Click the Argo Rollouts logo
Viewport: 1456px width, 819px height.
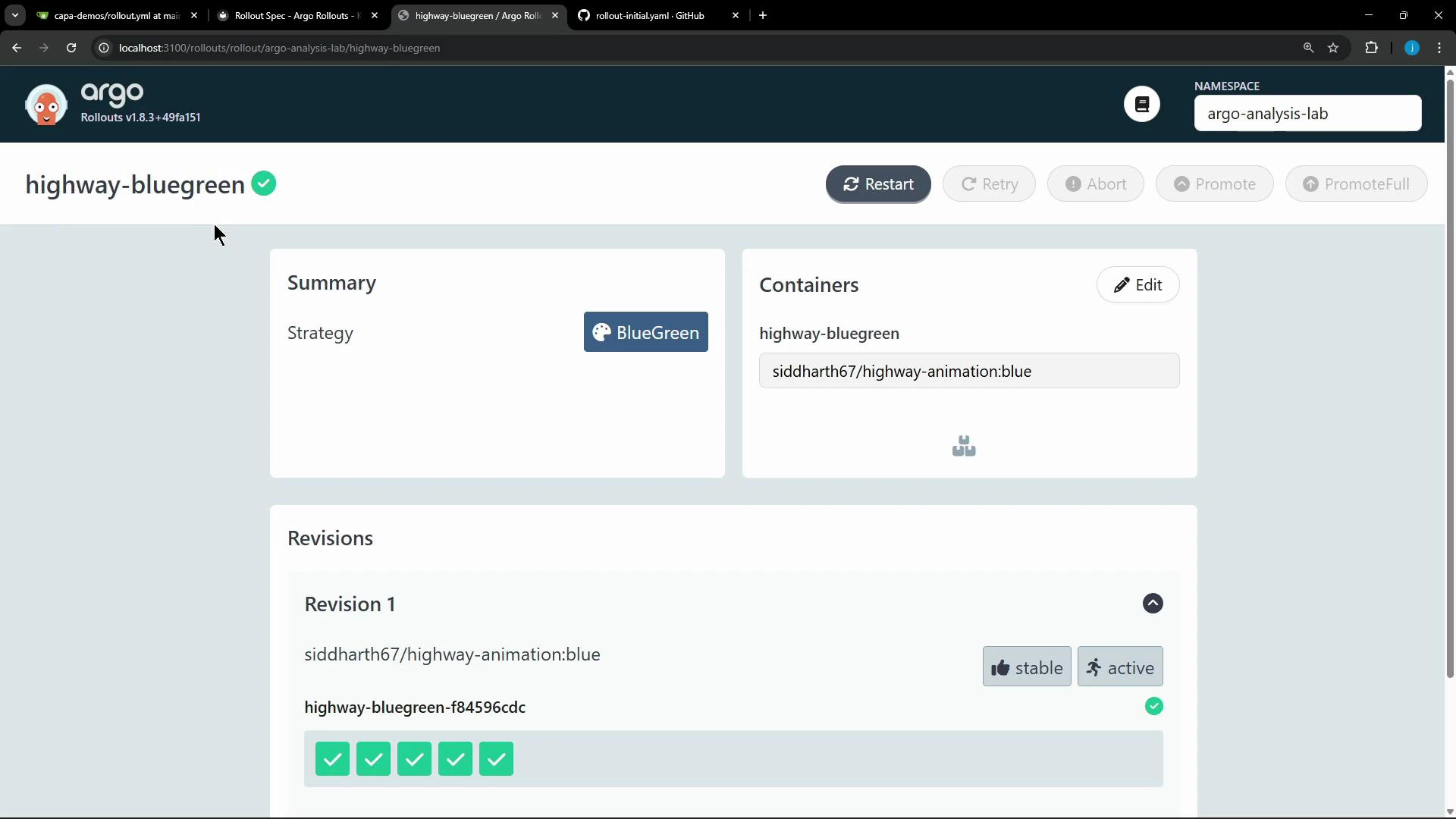45,104
